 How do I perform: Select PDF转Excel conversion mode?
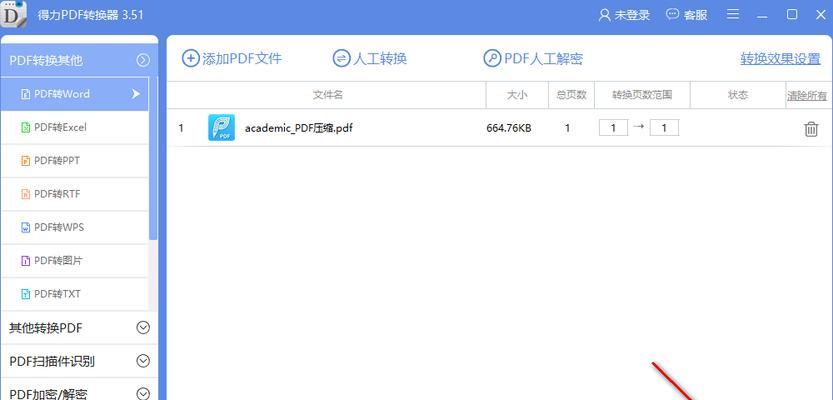pos(74,127)
